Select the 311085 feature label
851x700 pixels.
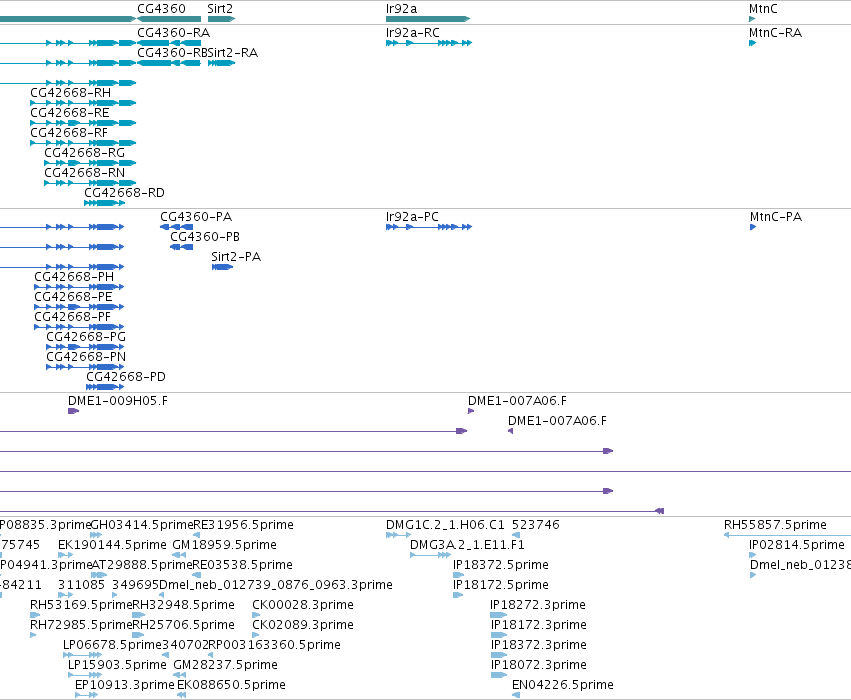tap(81, 585)
